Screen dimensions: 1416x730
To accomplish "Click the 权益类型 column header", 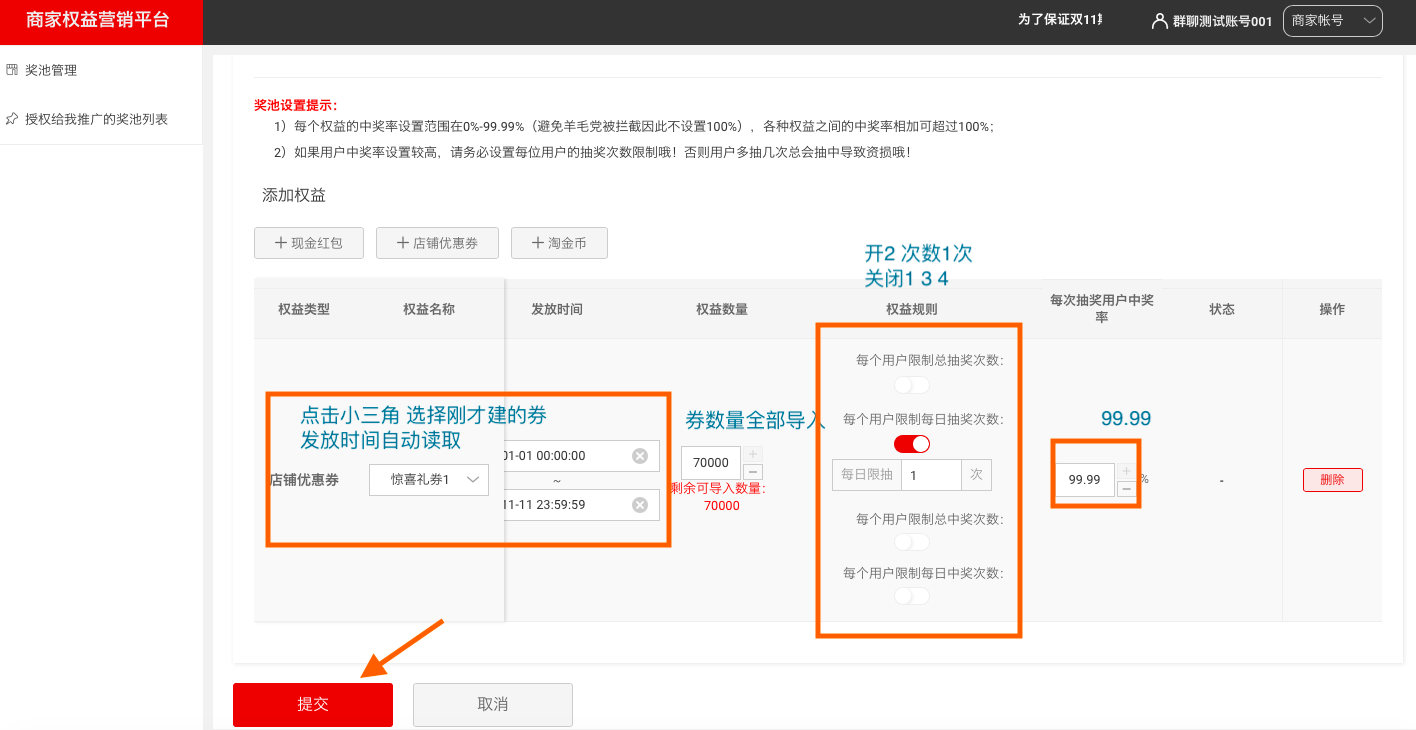I will point(304,309).
